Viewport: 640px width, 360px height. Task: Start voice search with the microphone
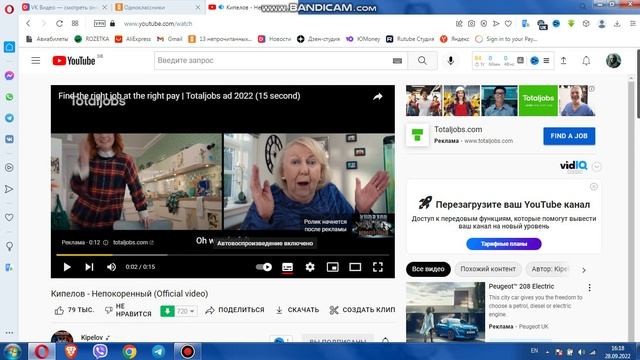point(451,61)
